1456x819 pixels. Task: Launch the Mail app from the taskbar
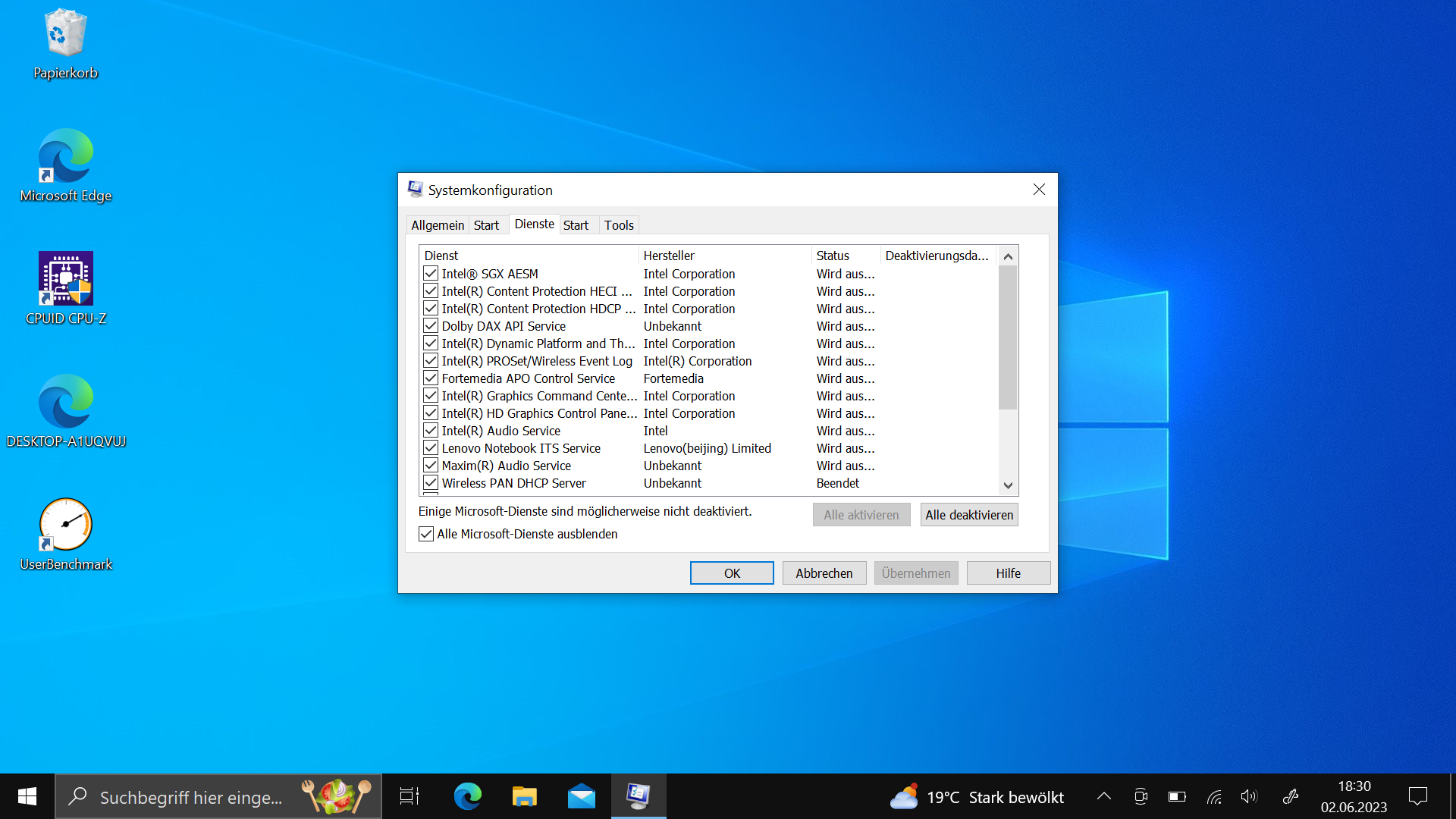(581, 796)
